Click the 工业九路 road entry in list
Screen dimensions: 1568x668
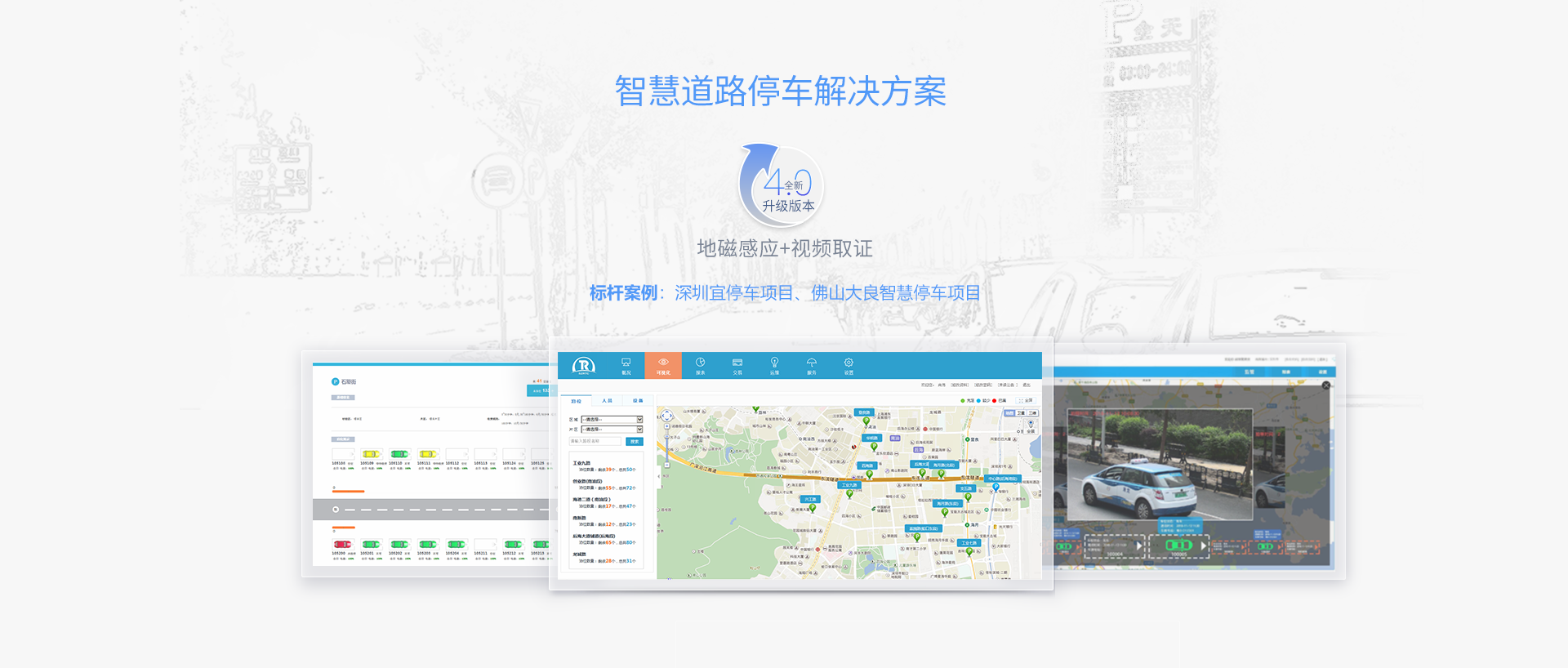(x=581, y=463)
